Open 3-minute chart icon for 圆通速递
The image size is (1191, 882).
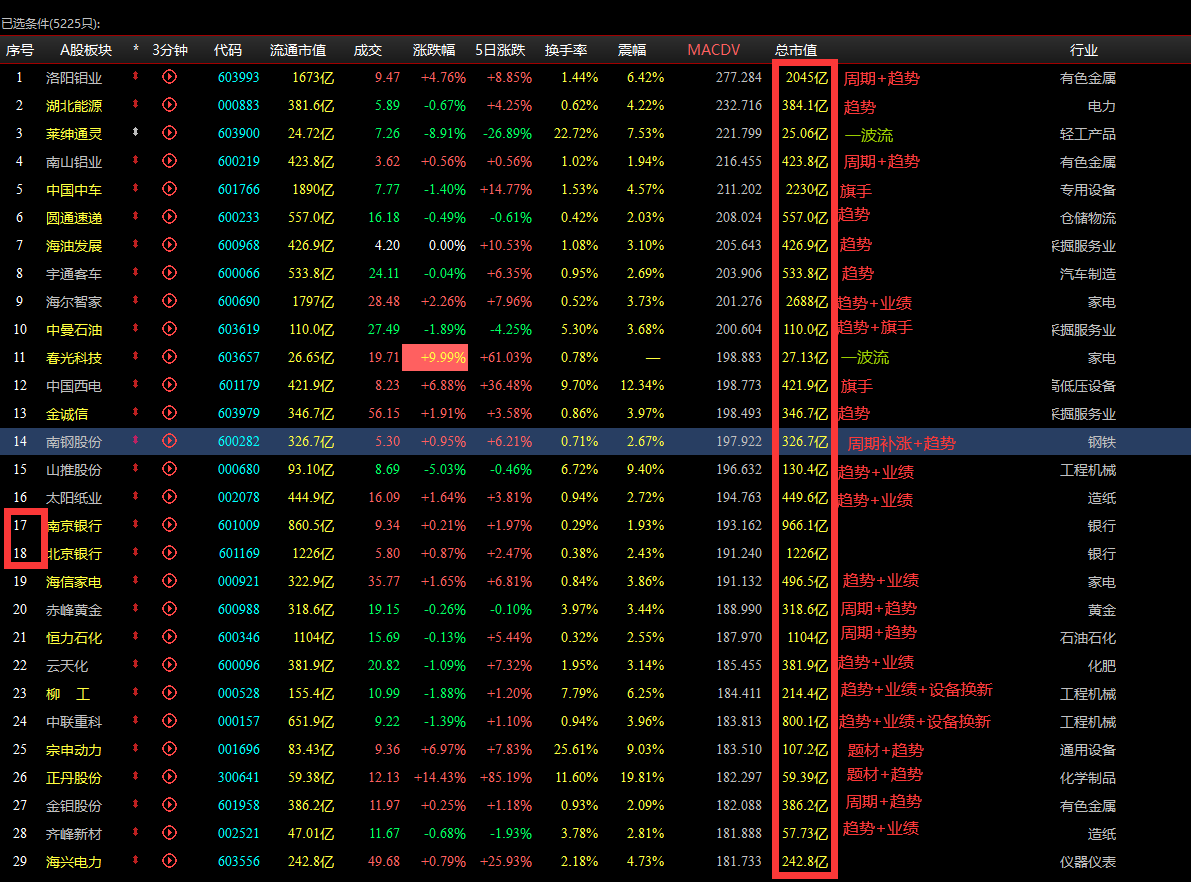169,217
